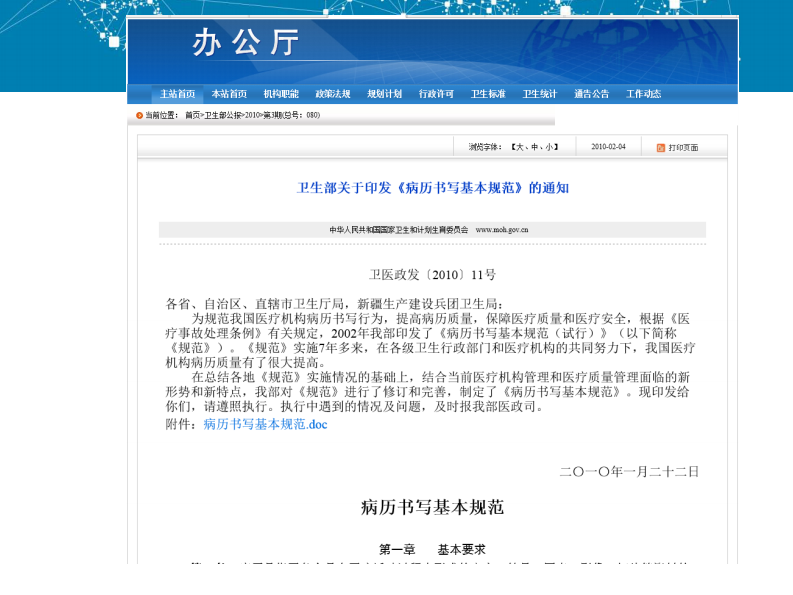Click the date line 二〇一〇年一月二十二日

click(629, 472)
